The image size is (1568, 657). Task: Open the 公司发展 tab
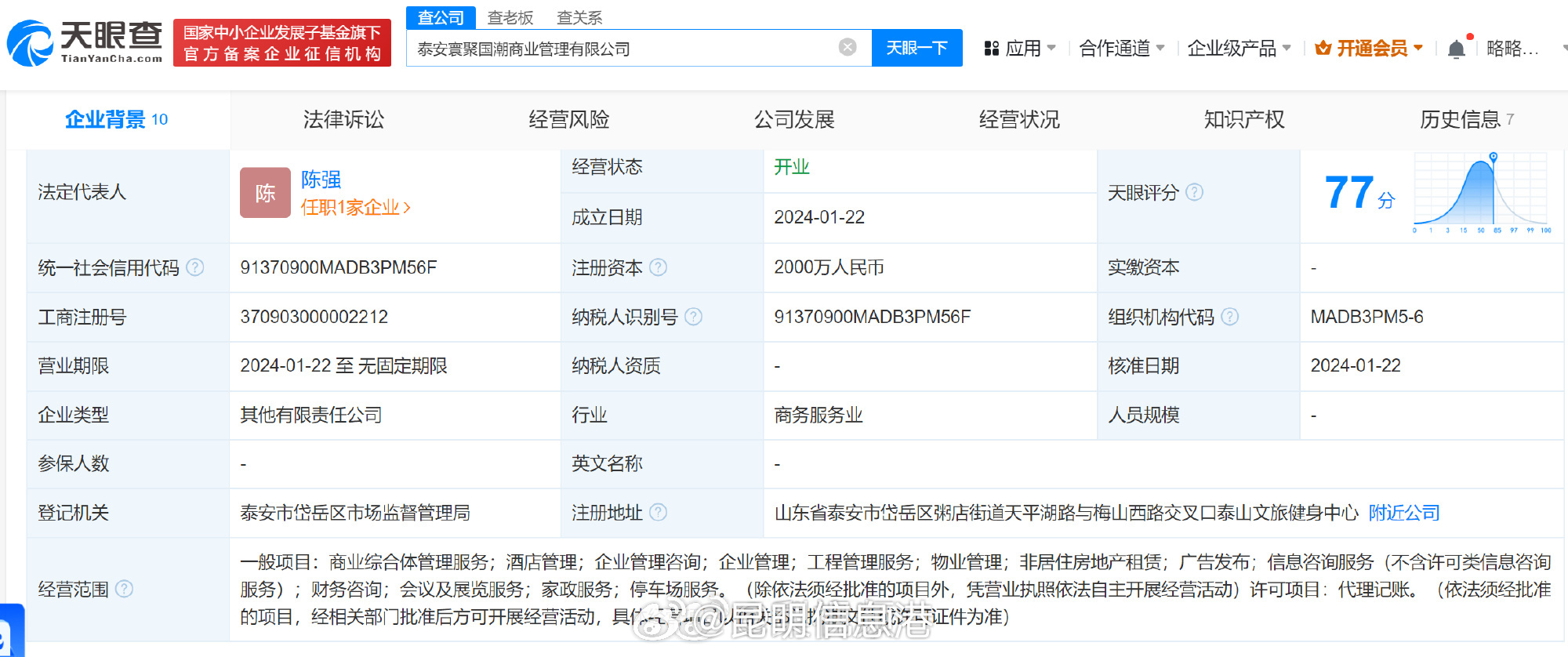click(x=794, y=119)
